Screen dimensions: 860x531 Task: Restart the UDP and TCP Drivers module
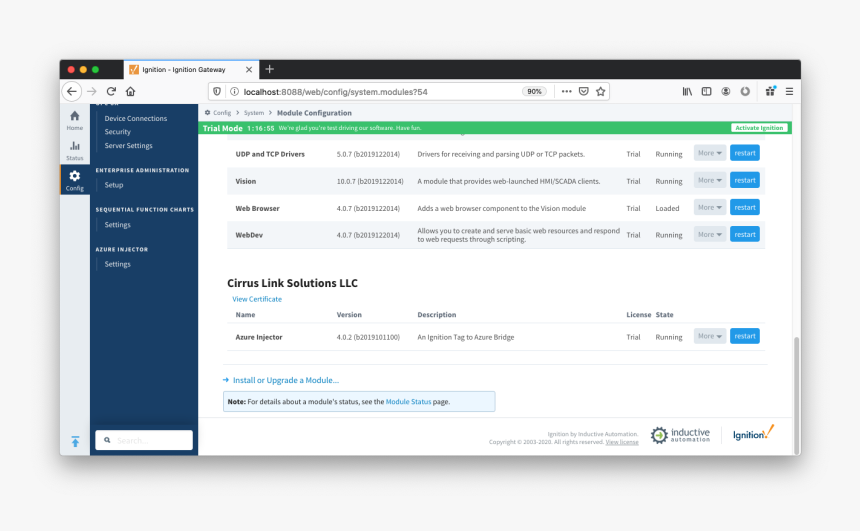tap(745, 153)
